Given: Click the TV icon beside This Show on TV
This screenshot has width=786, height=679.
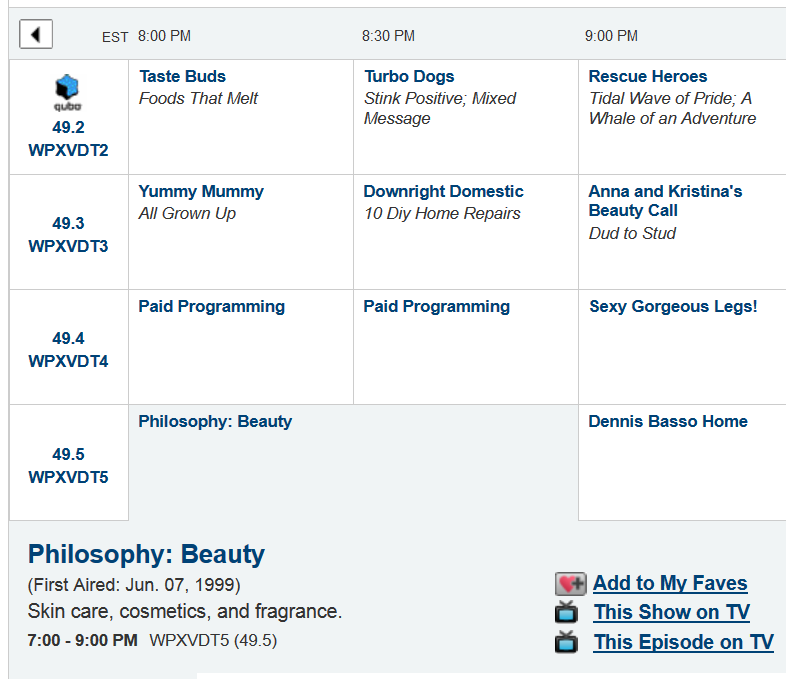Looking at the screenshot, I should [x=567, y=612].
